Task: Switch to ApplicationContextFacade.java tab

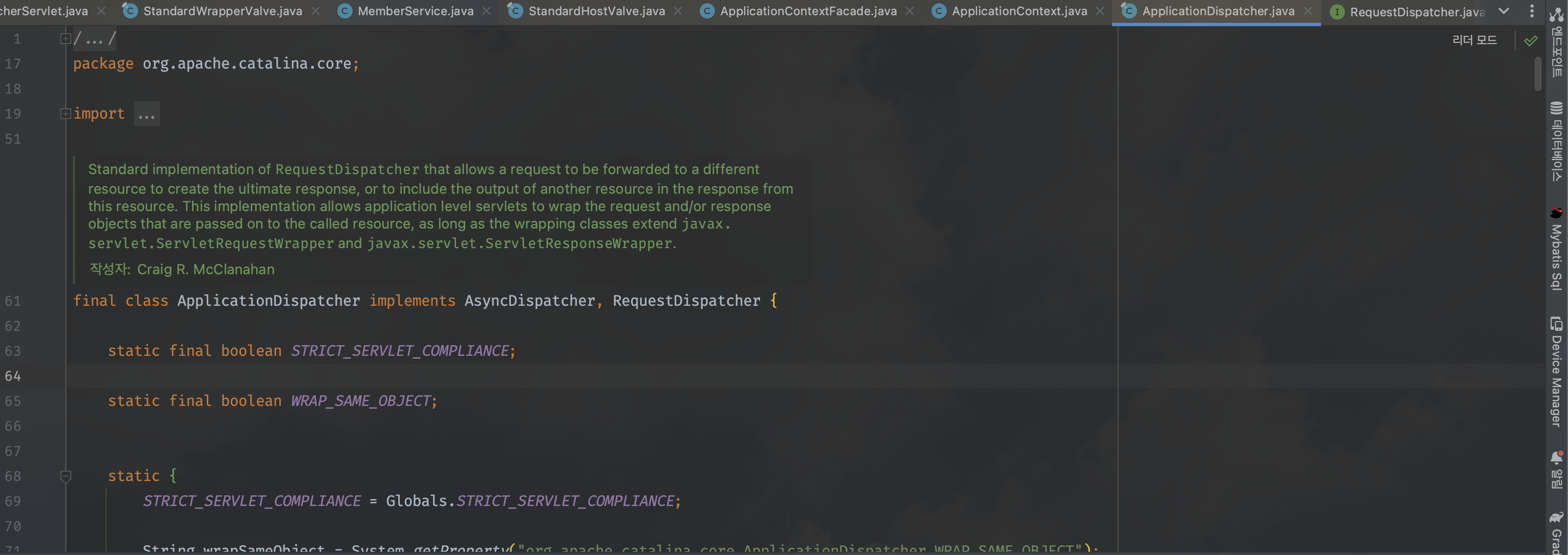Action: 808,11
